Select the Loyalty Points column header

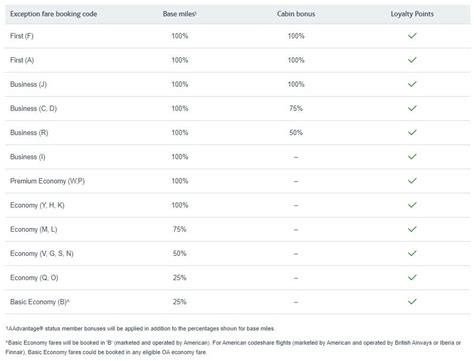click(x=412, y=14)
